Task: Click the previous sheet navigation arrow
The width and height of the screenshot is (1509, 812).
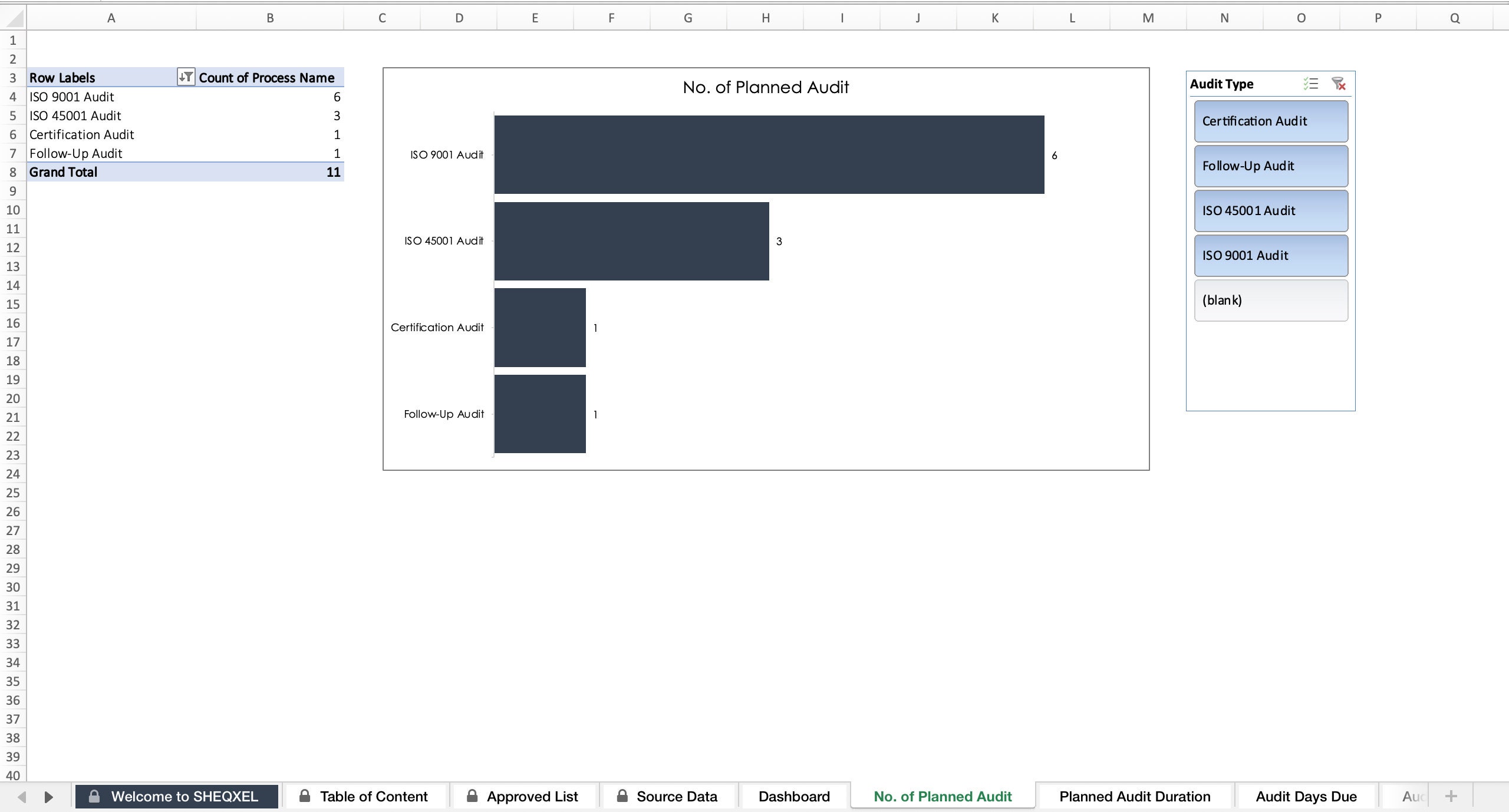Action: (22, 797)
